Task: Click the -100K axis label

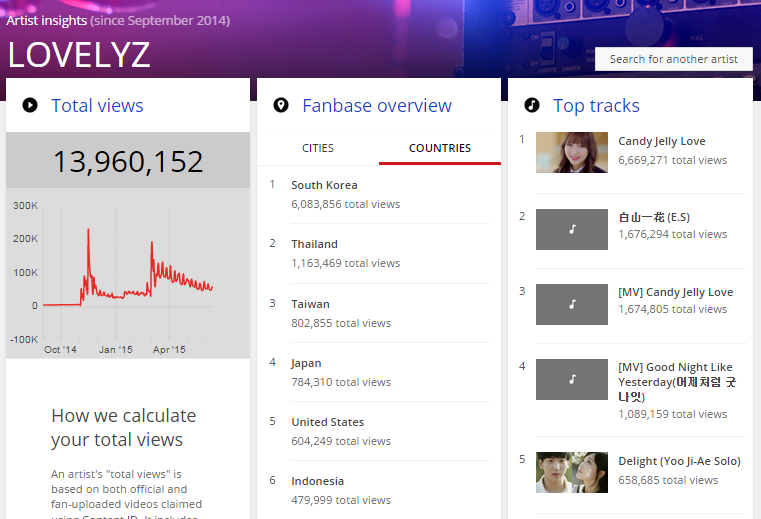Action: [24, 339]
